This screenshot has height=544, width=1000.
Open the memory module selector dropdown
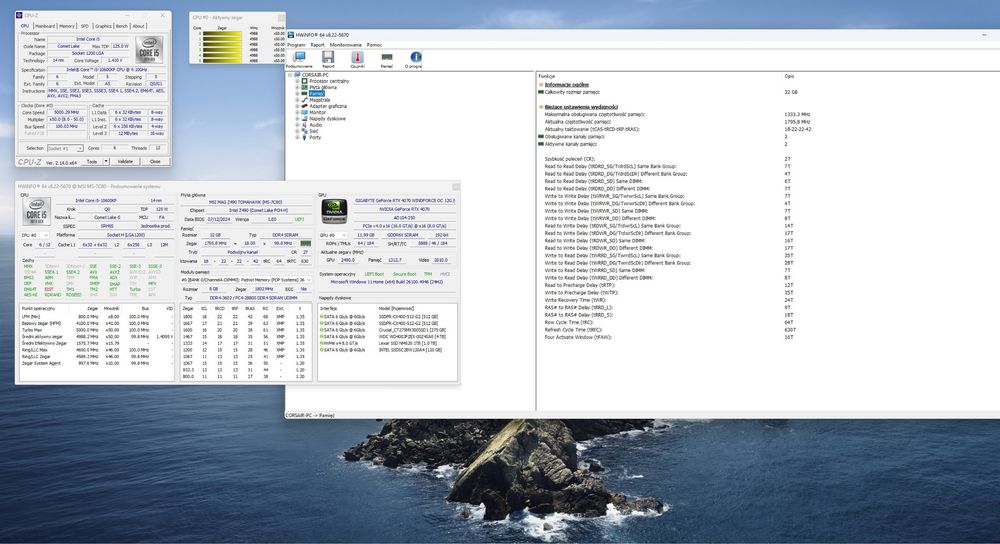tap(246, 279)
